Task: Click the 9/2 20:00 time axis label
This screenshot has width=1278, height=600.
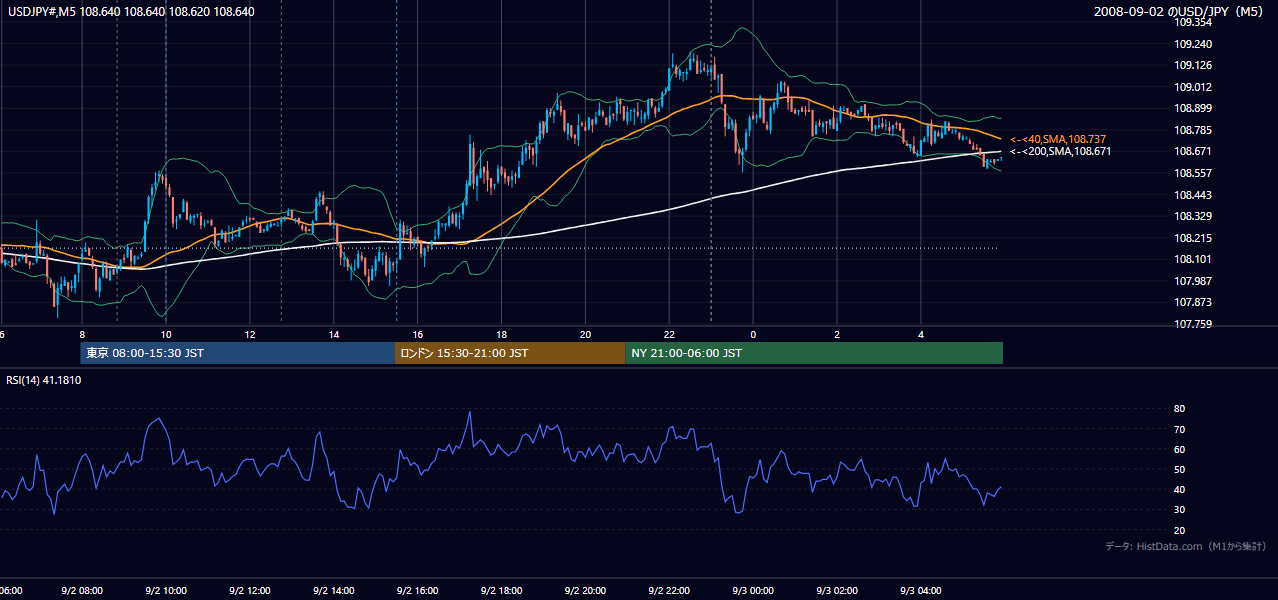Action: pyautogui.click(x=585, y=591)
